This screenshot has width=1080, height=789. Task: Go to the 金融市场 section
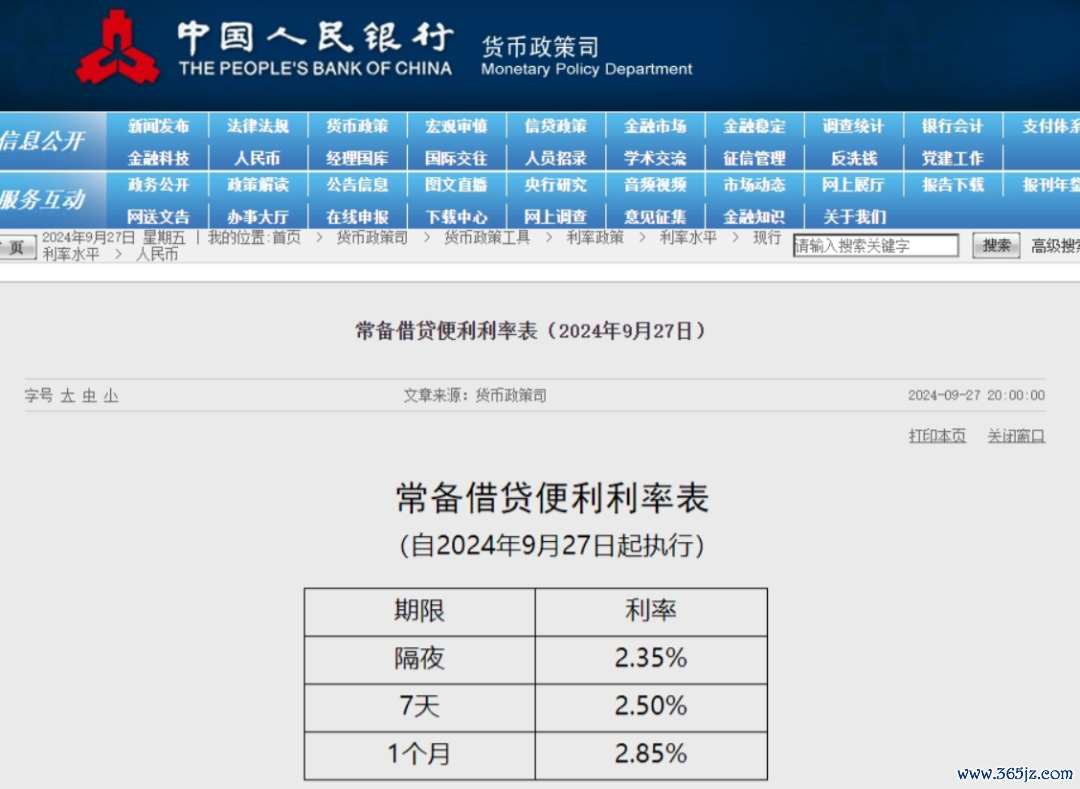pos(655,126)
